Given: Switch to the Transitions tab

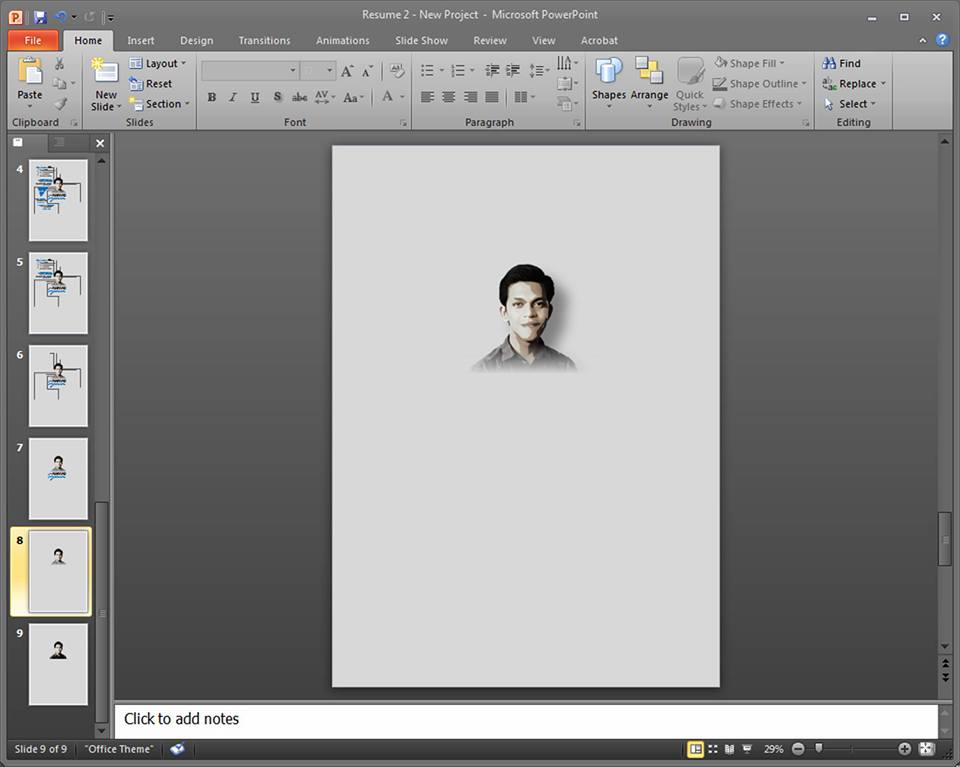Looking at the screenshot, I should (x=264, y=41).
